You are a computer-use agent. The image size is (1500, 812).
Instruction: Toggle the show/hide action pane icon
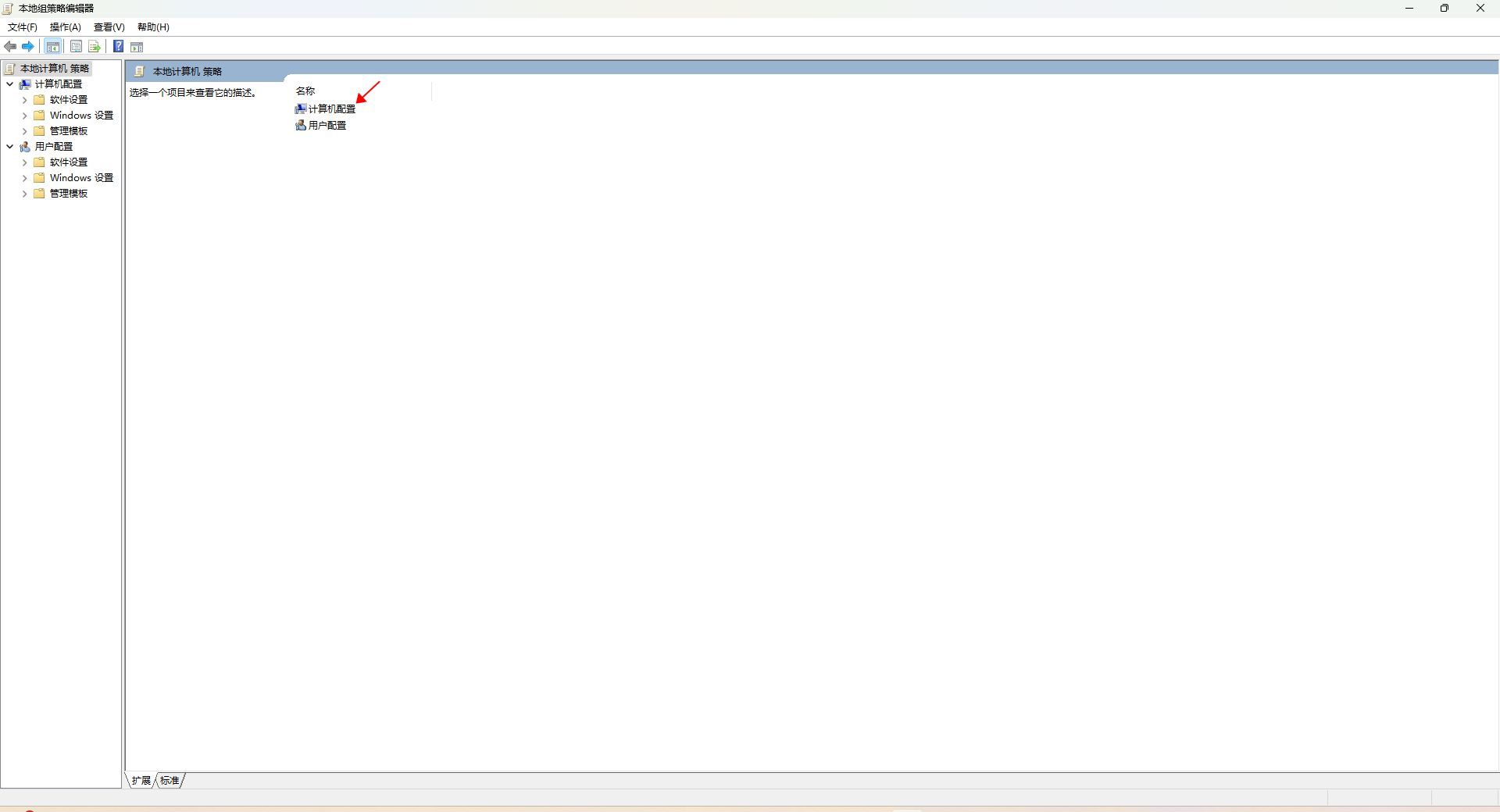pos(137,47)
